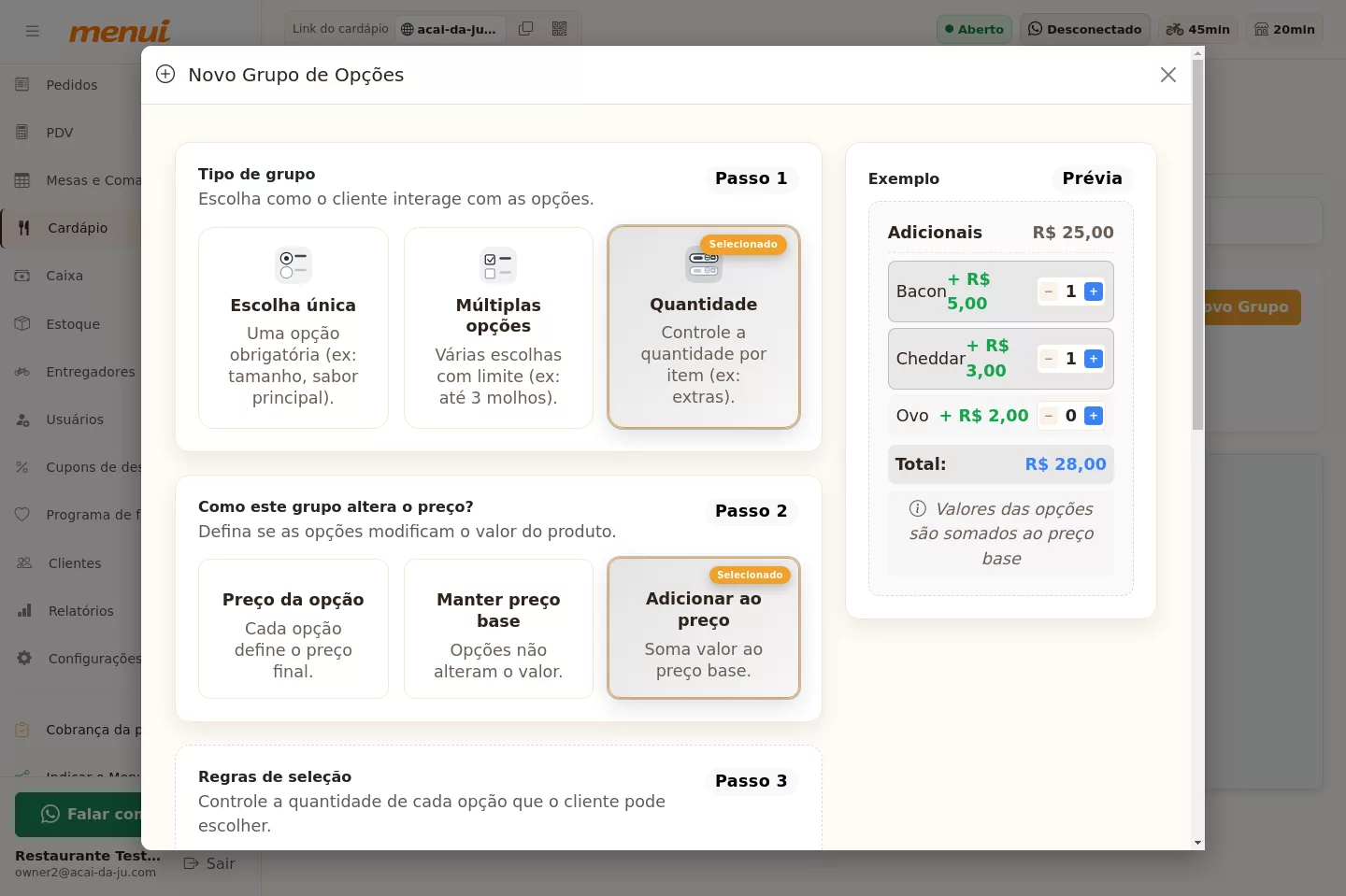Click the Adicionais R$ 25,00 price

[x=1073, y=233]
